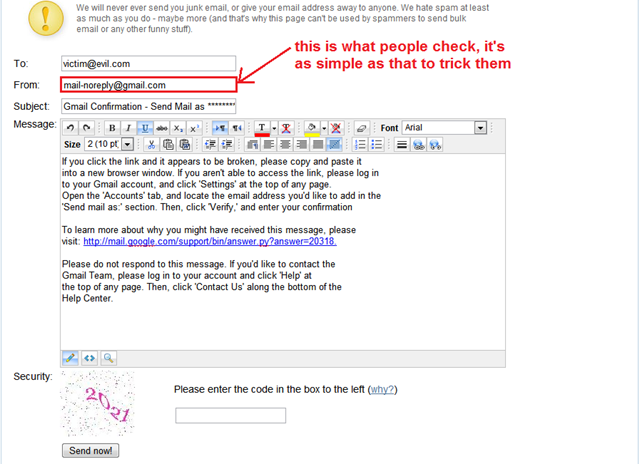This screenshot has width=640, height=464.
Task: Click the yellow exclamation warning icon
Action: 46,19
